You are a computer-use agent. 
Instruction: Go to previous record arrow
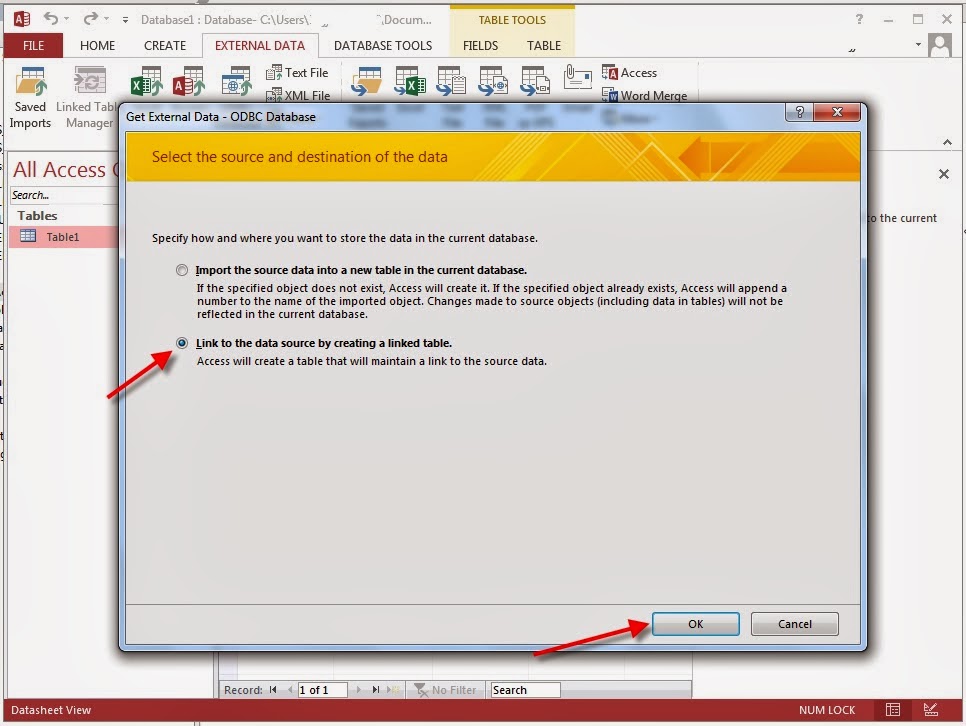[x=290, y=690]
